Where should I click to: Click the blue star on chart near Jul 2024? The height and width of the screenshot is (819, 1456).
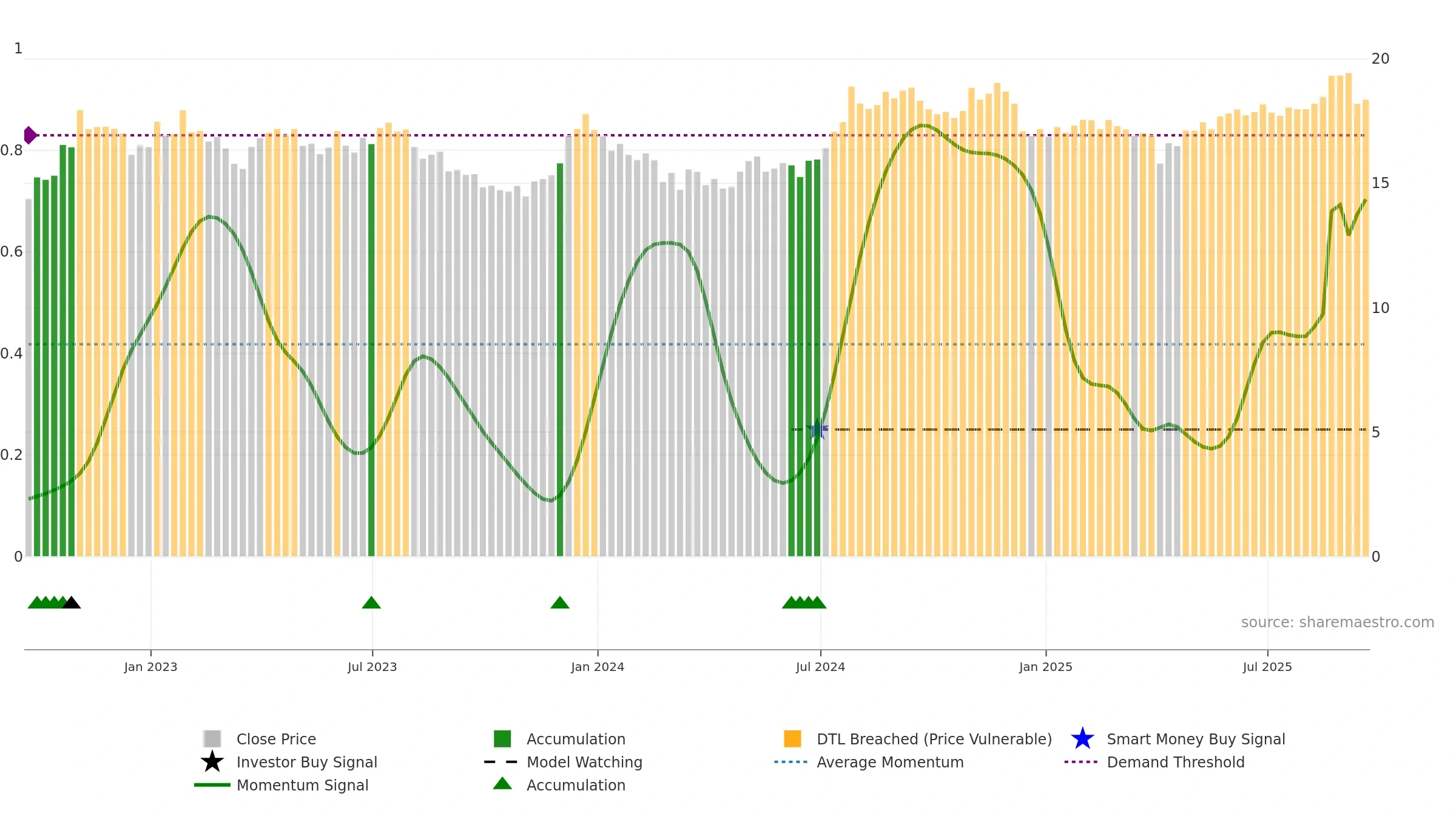point(818,430)
